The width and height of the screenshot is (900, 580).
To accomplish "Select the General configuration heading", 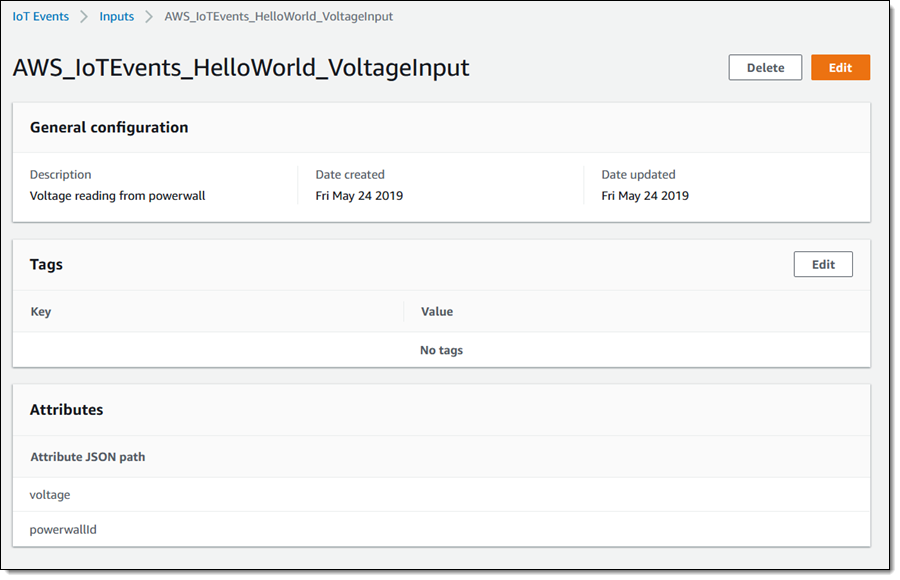I will [x=109, y=128].
